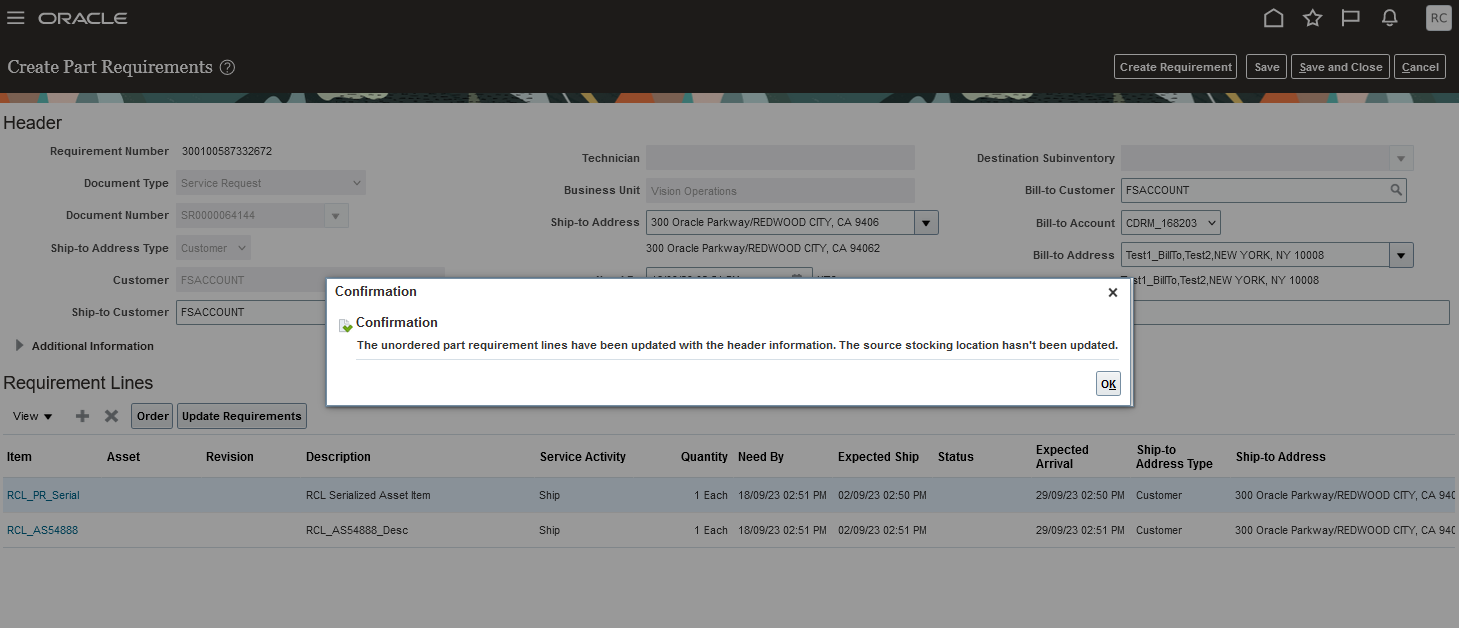Open the Bill-to Address dropdown arrow
Viewport: 1459px width, 628px height.
tap(1401, 255)
